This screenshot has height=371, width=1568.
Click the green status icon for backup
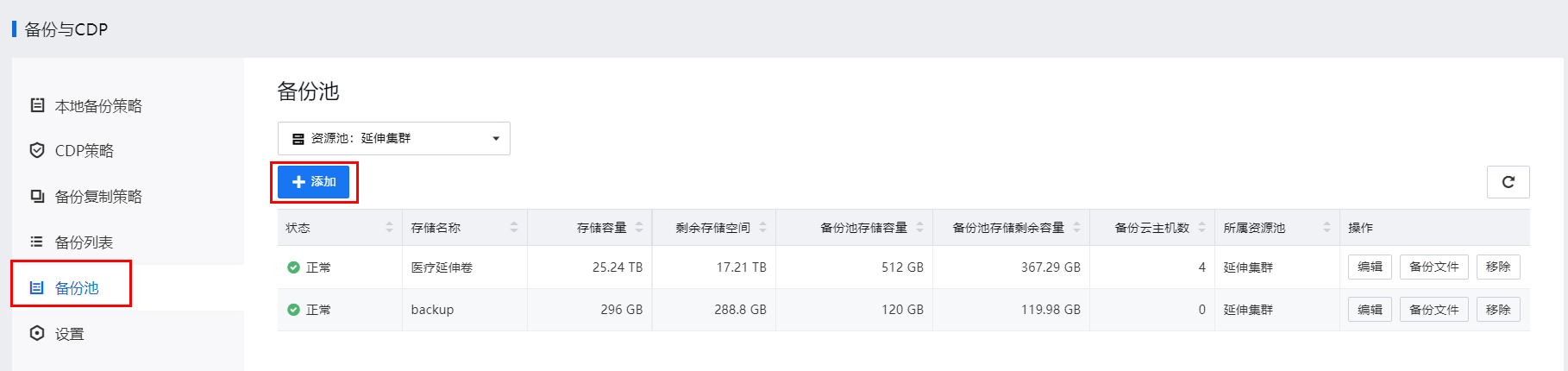click(x=293, y=310)
